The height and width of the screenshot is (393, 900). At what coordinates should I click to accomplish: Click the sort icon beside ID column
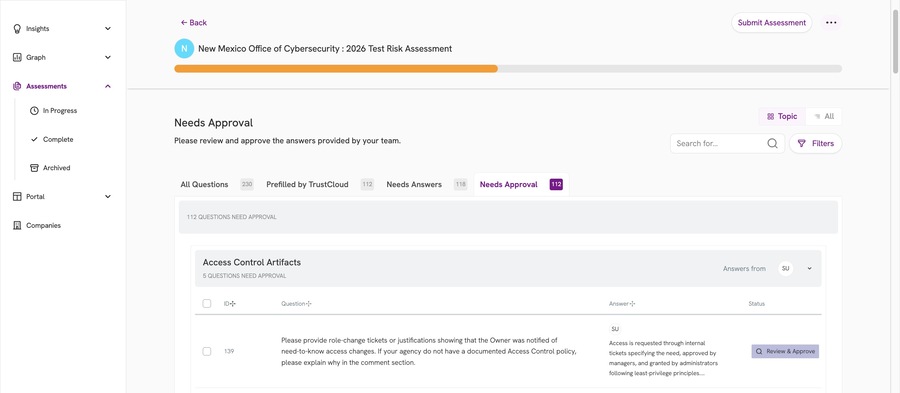click(x=233, y=303)
